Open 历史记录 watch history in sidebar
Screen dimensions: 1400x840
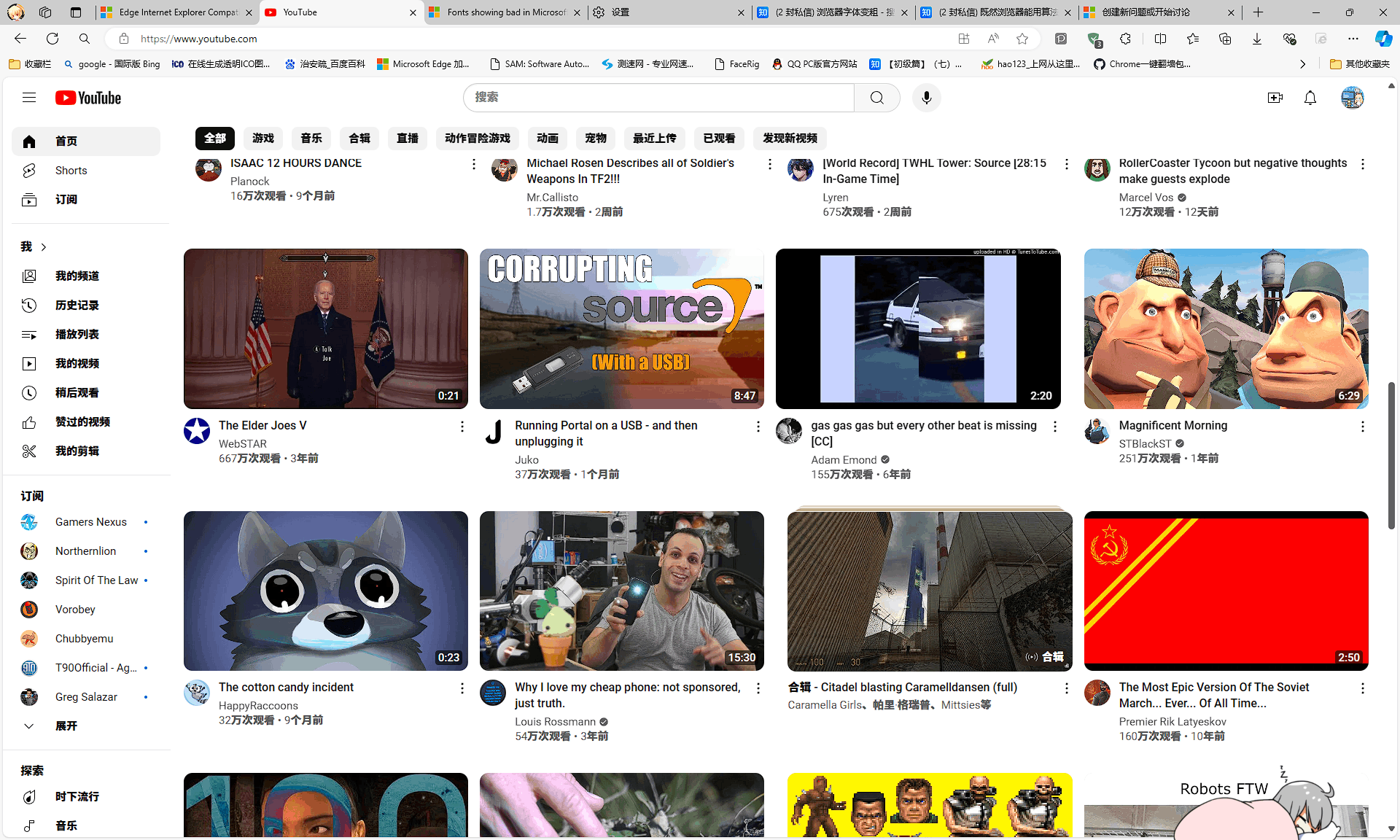[77, 306]
